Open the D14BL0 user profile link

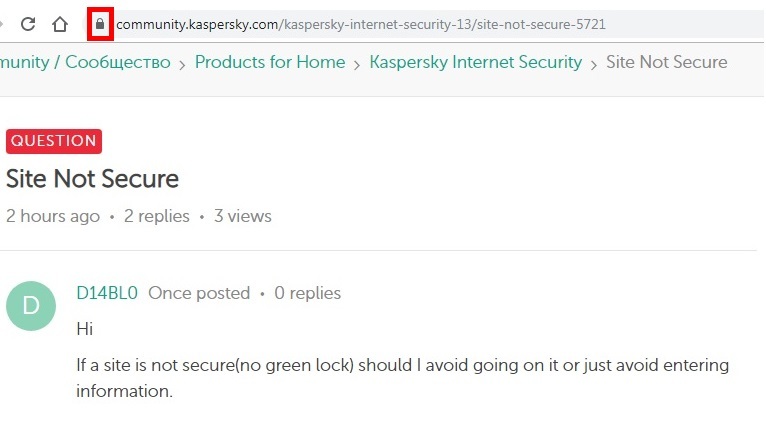(107, 293)
